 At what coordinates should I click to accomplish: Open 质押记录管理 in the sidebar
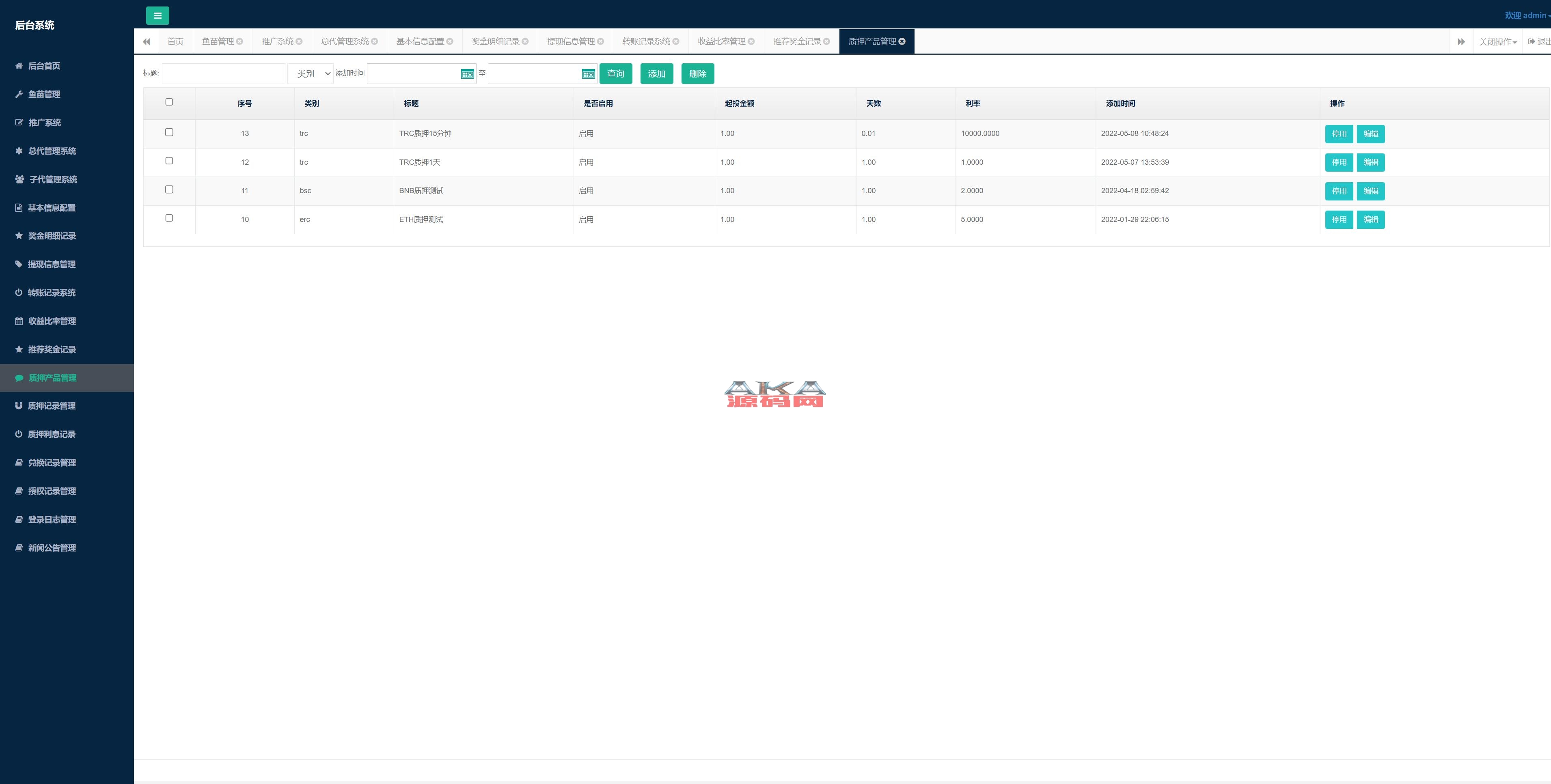(x=52, y=406)
